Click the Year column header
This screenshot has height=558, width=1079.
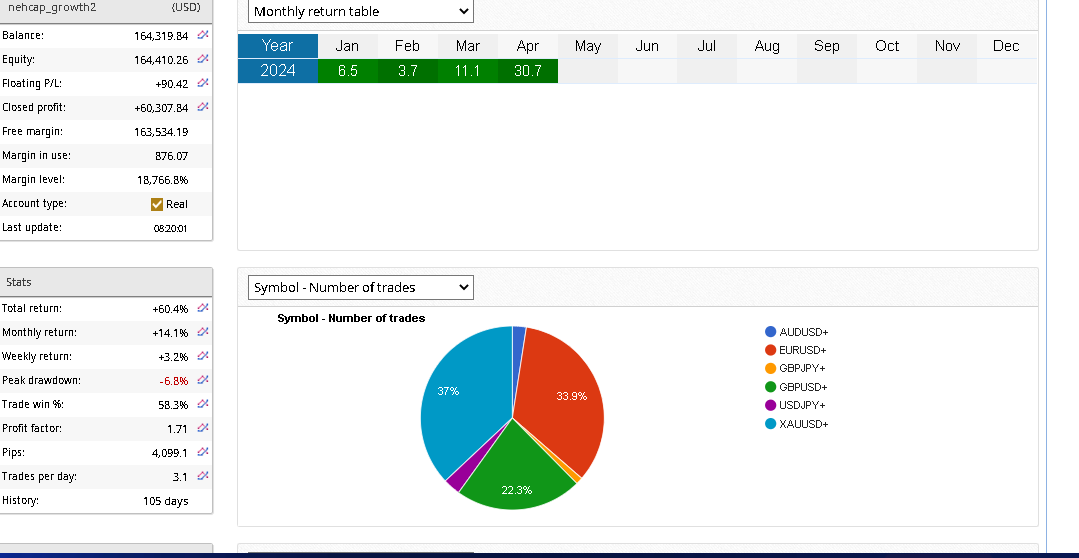(277, 46)
